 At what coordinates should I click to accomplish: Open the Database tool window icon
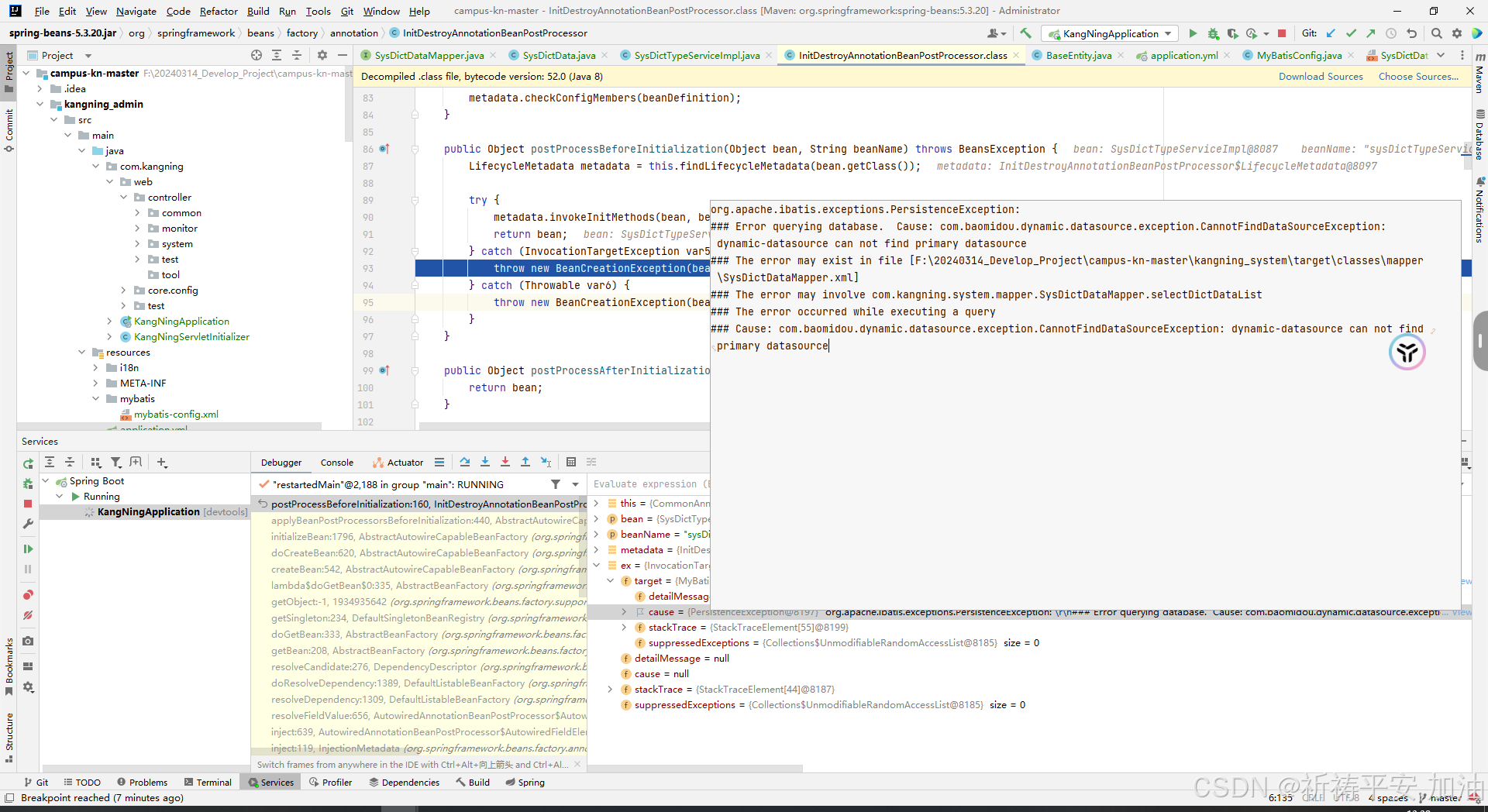pos(1479,114)
